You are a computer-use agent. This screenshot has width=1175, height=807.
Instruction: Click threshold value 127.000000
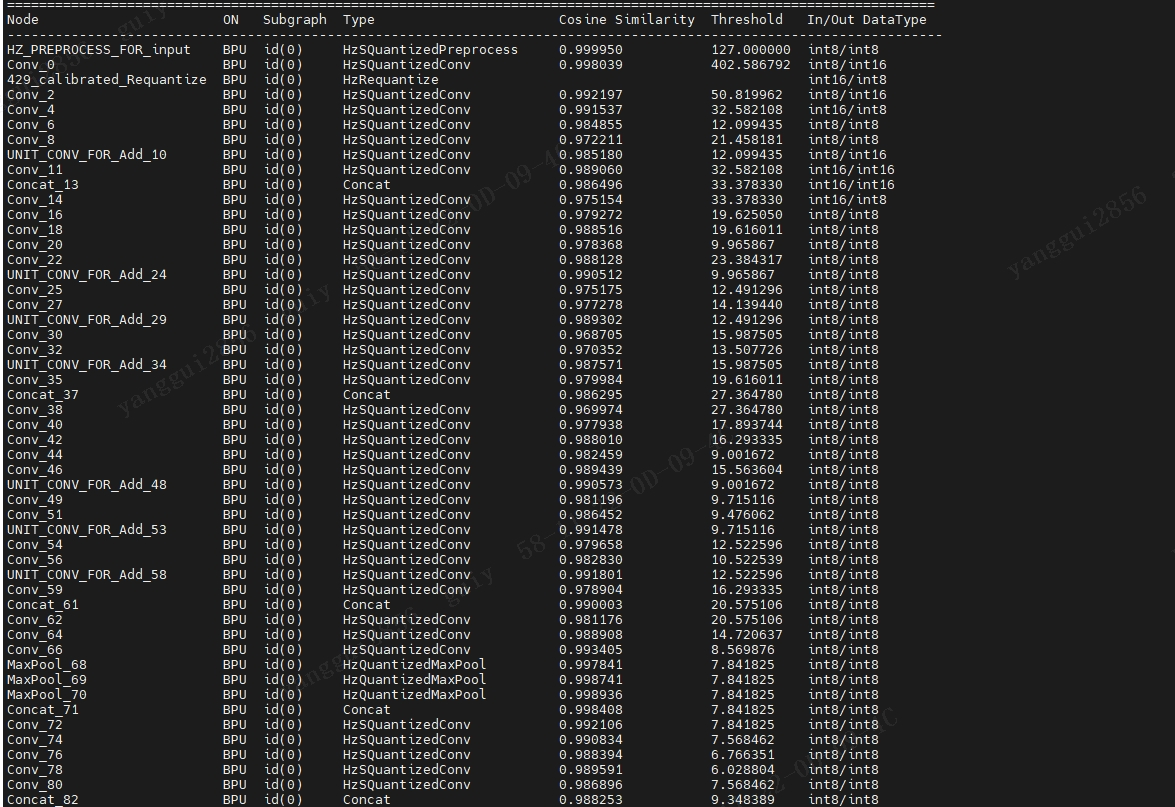click(x=750, y=50)
